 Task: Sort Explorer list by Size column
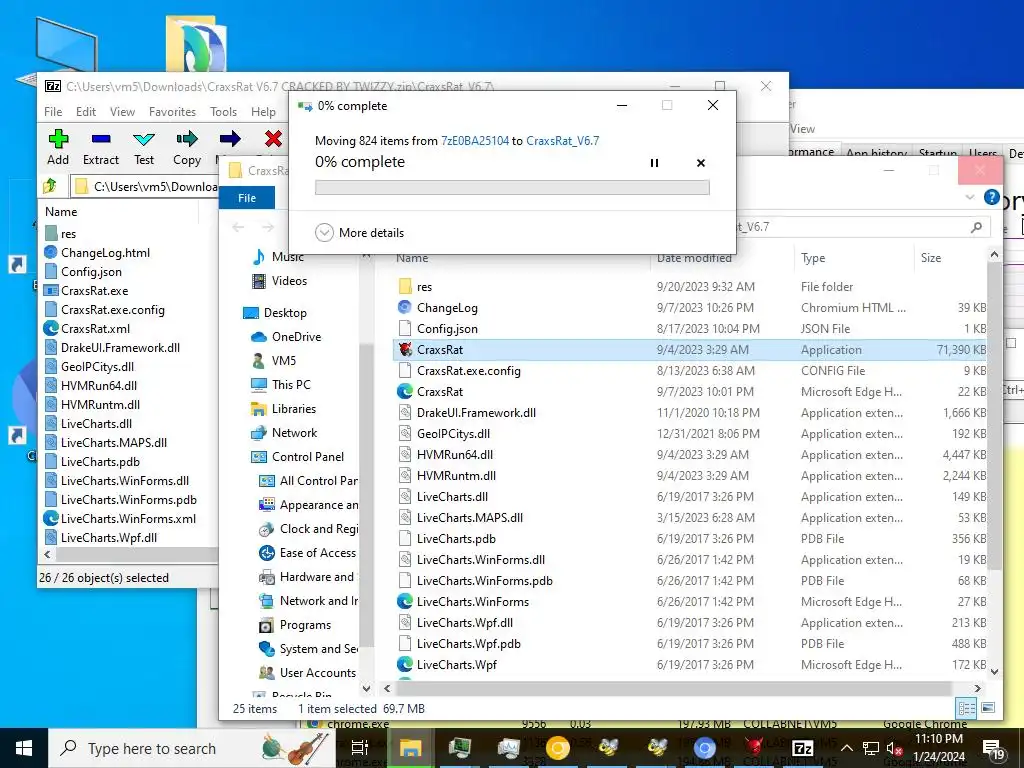coord(950,258)
